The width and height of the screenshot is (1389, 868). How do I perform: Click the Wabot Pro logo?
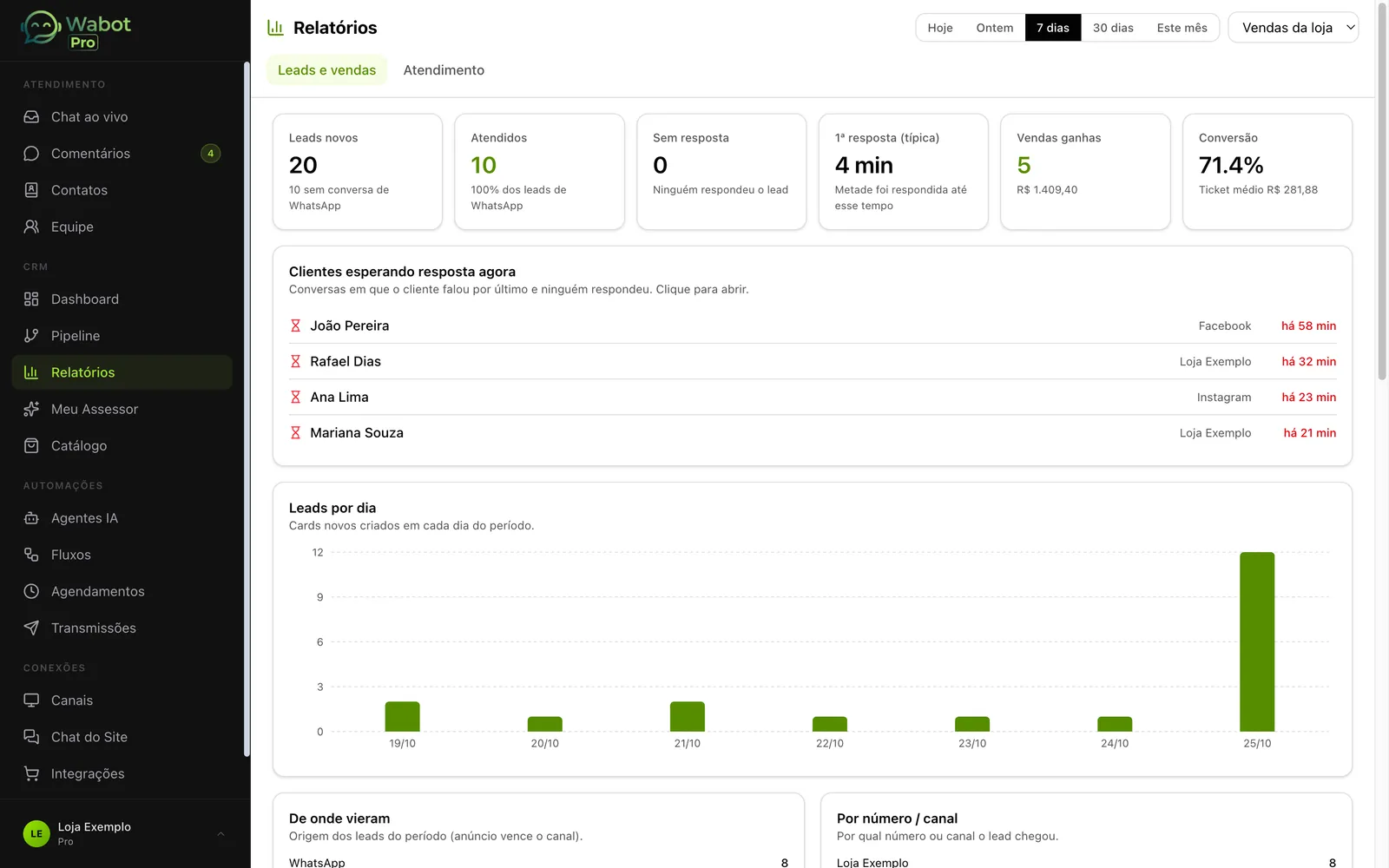(76, 30)
